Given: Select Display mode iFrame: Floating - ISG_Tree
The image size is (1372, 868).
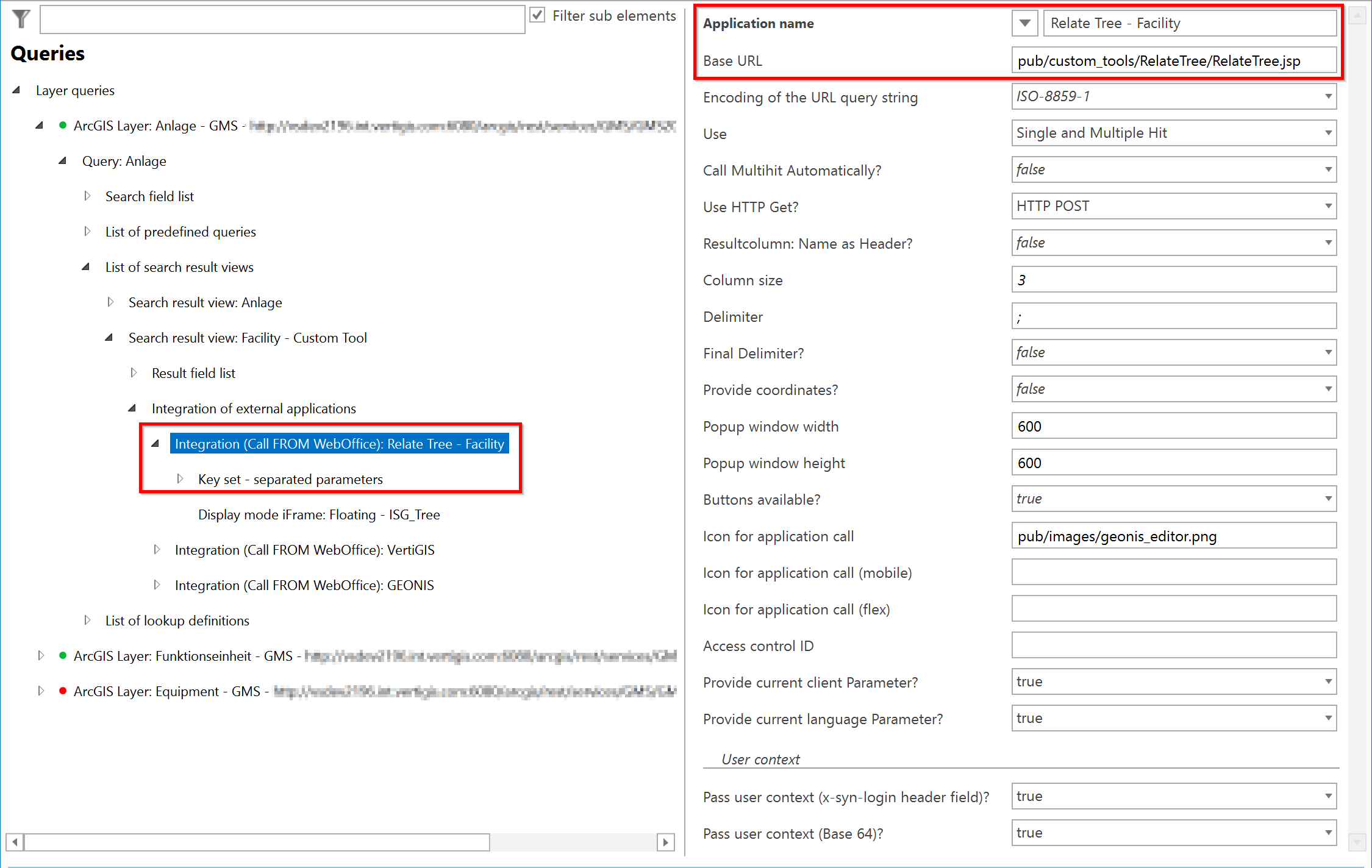Looking at the screenshot, I should point(318,514).
